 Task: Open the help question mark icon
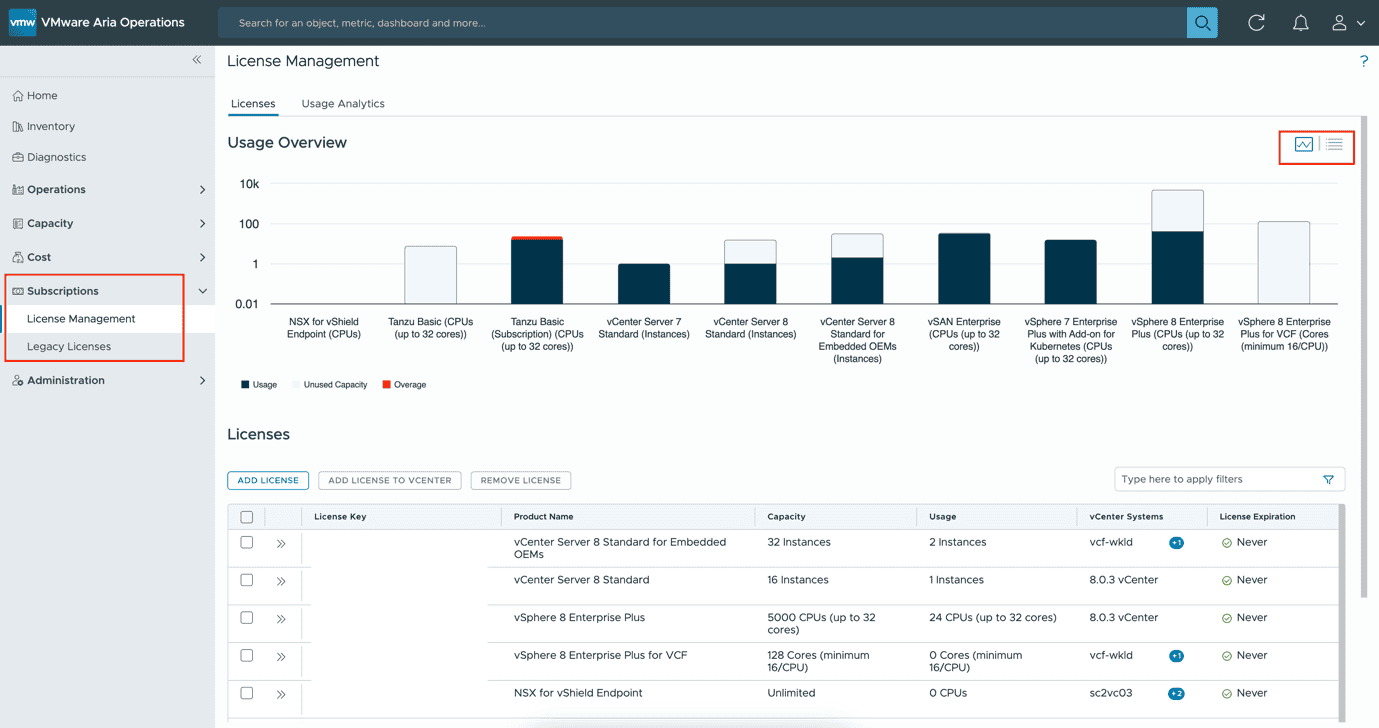(x=1363, y=62)
